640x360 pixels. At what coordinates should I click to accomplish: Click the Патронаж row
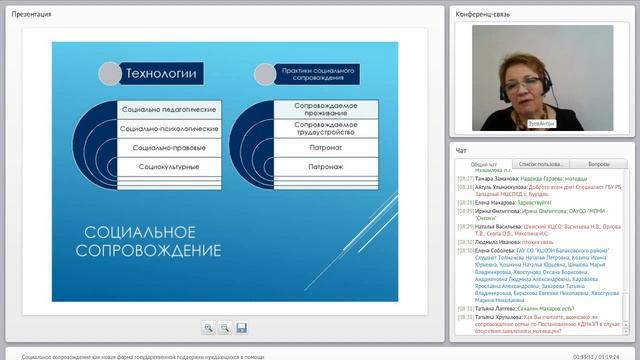tap(326, 167)
